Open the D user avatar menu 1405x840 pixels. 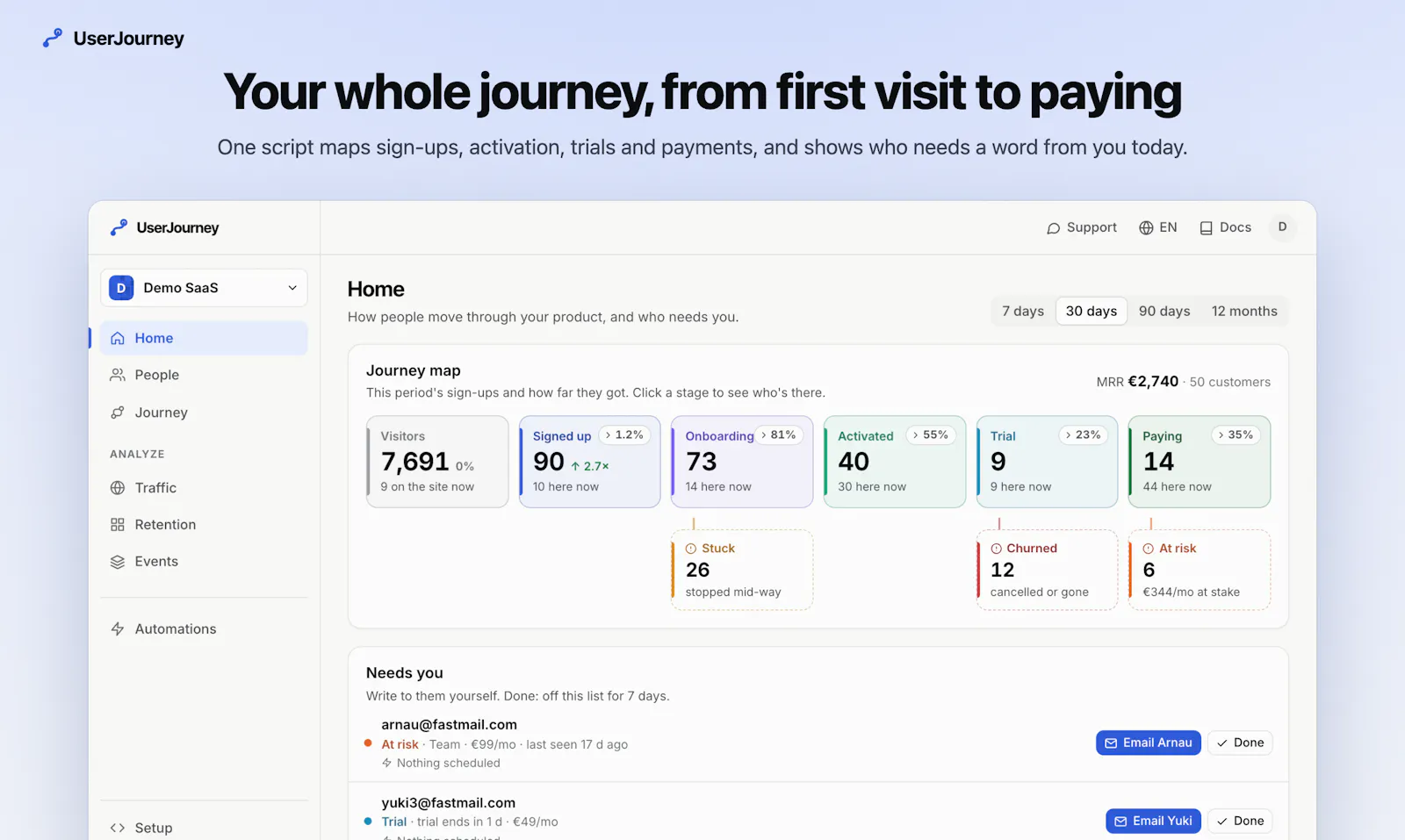[1282, 227]
